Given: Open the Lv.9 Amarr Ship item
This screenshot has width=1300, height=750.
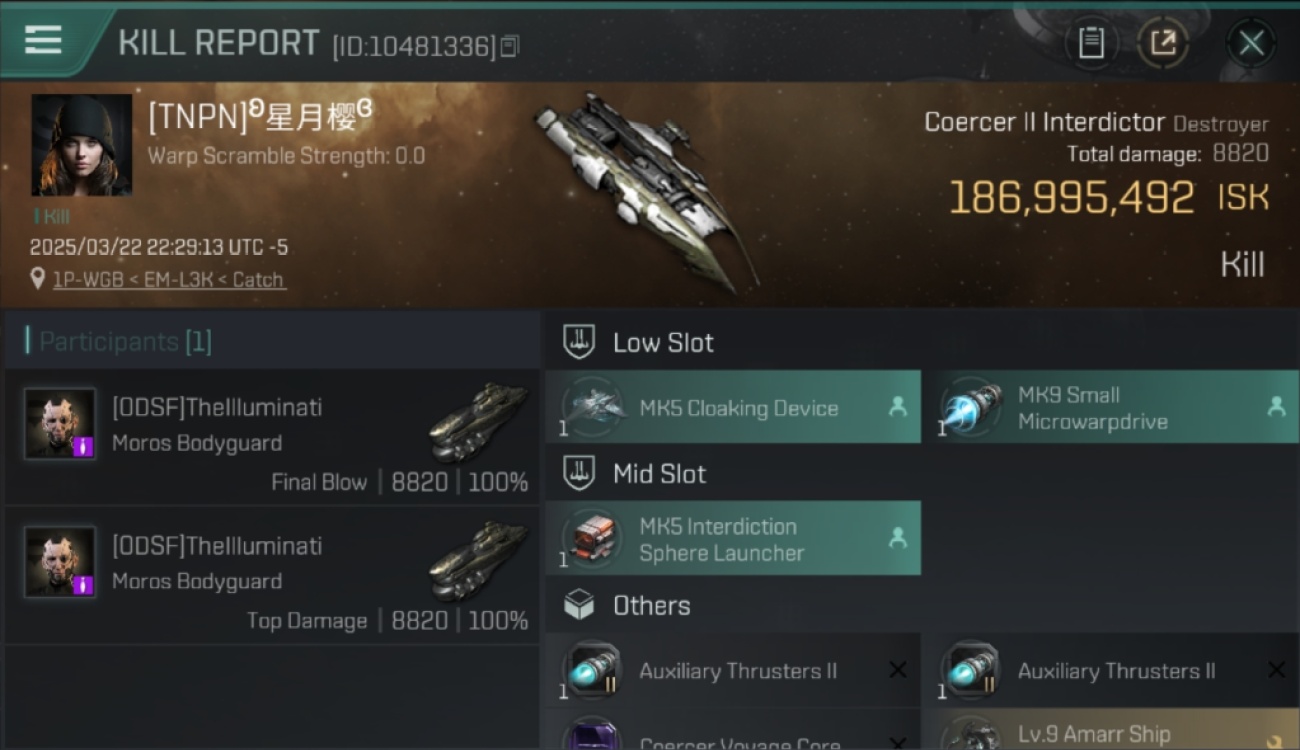Looking at the screenshot, I should click(x=1110, y=731).
